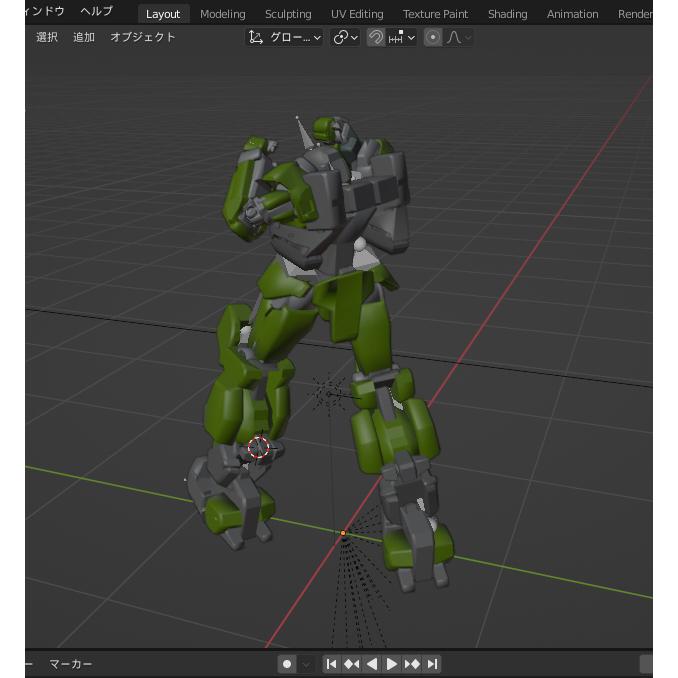Jump to the end frame
678x678 pixels.
[x=432, y=664]
